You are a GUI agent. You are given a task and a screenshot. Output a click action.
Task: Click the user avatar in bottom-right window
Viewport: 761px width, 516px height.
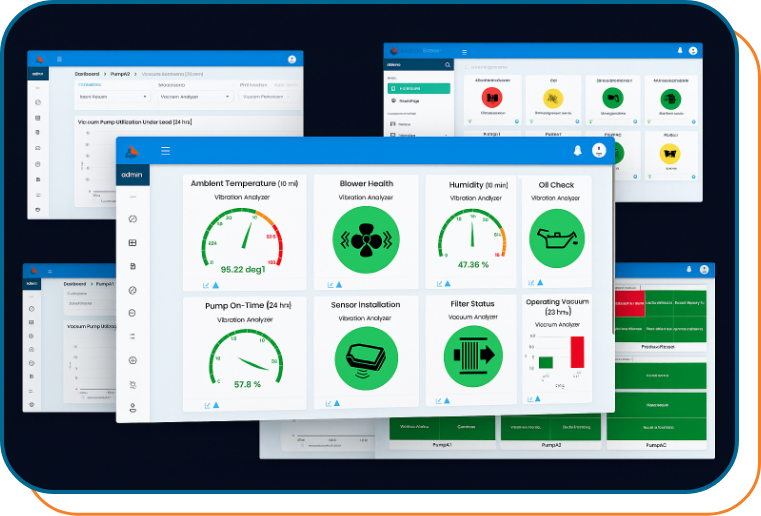(704, 269)
